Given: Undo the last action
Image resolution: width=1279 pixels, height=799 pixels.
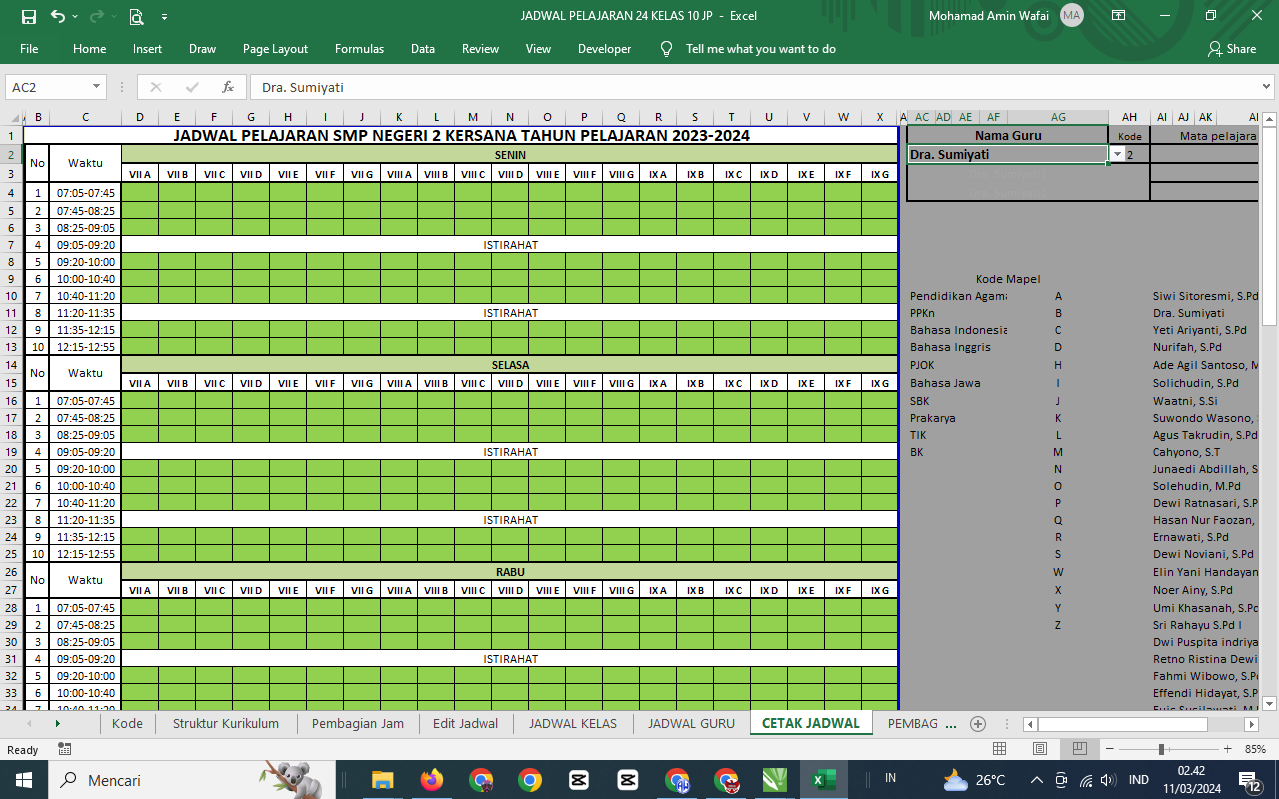Looking at the screenshot, I should (x=58, y=16).
